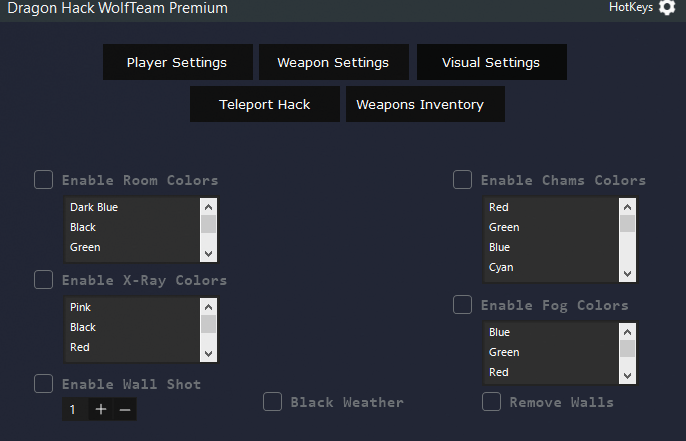Open Weapons Inventory tab
686x441 pixels.
[x=425, y=104]
